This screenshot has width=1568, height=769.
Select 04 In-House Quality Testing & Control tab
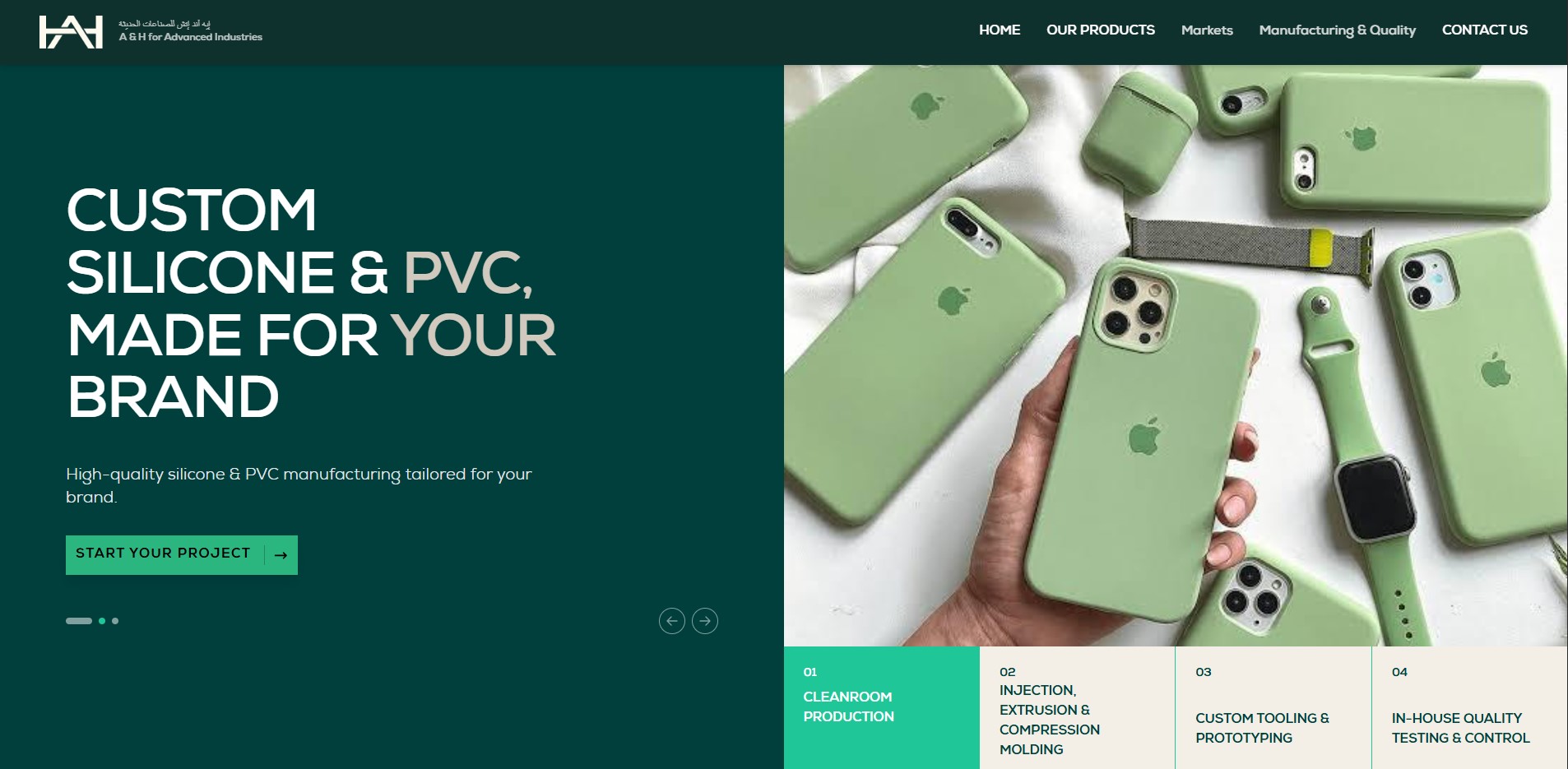pos(1470,707)
